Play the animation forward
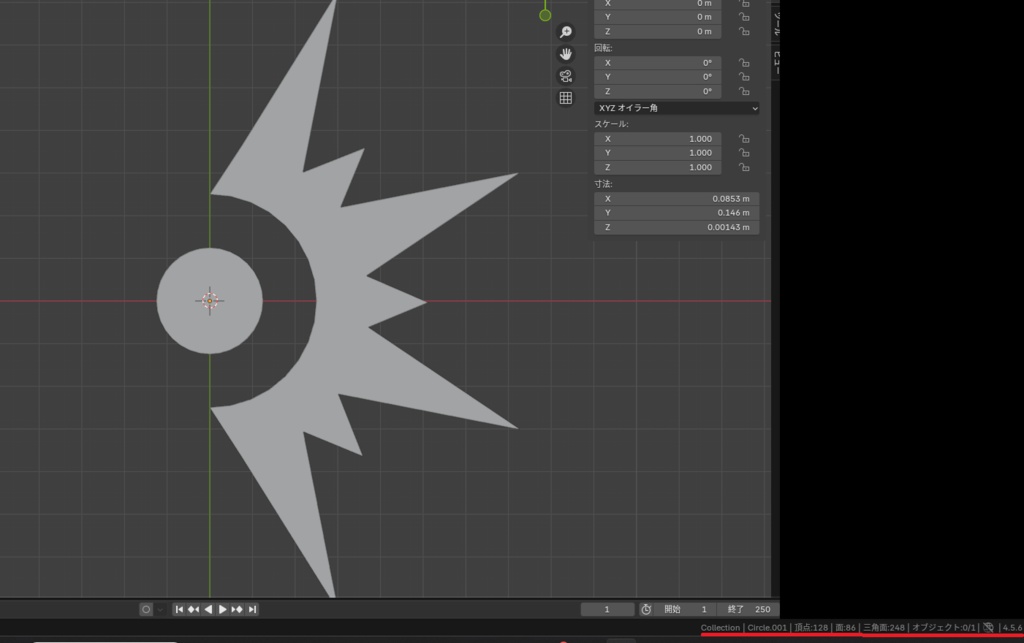Viewport: 1024px width, 643px height. 222,609
